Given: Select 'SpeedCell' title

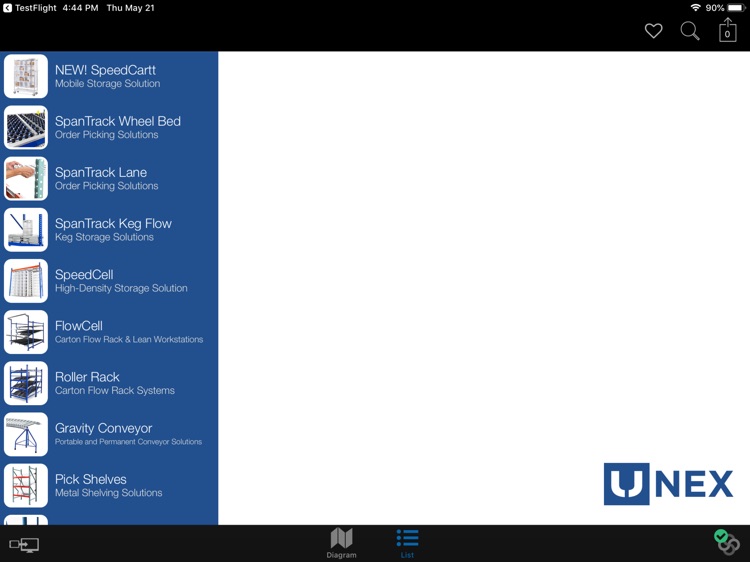Looking at the screenshot, I should coord(84,275).
